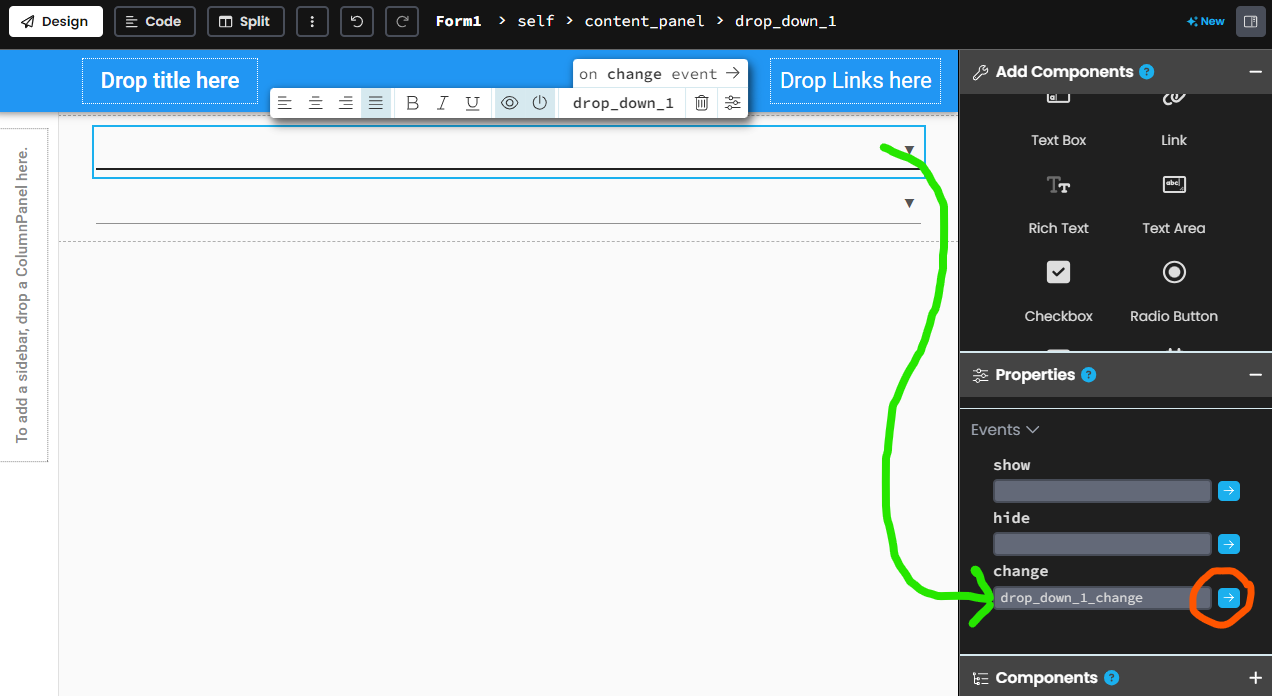Select the Redo icon in the top toolbar
Screen dimensions: 1272x696
(x=402, y=21)
